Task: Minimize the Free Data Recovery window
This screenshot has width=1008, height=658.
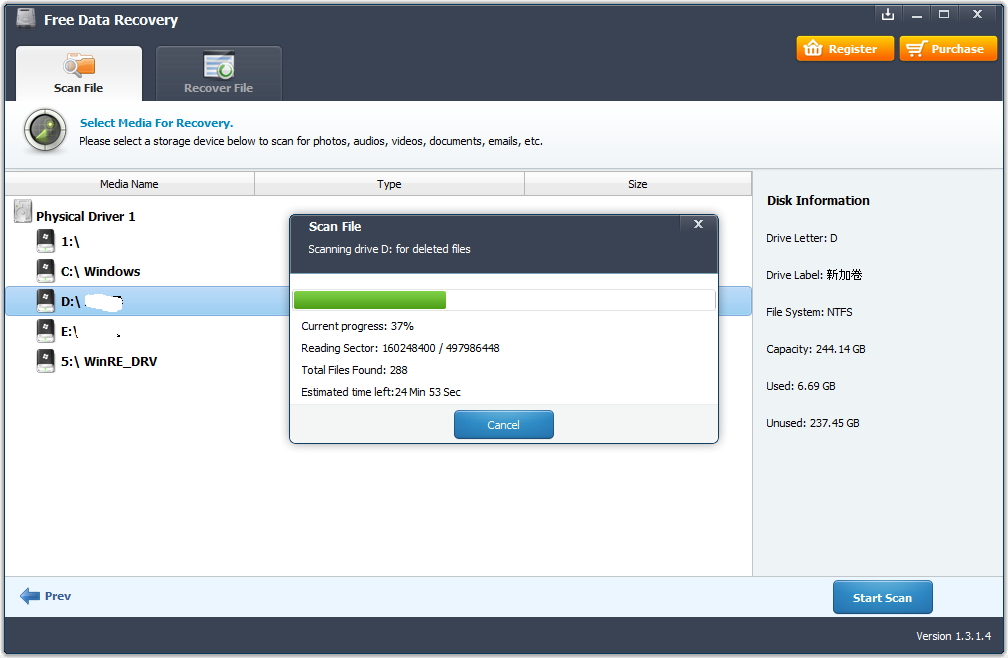Action: point(917,14)
